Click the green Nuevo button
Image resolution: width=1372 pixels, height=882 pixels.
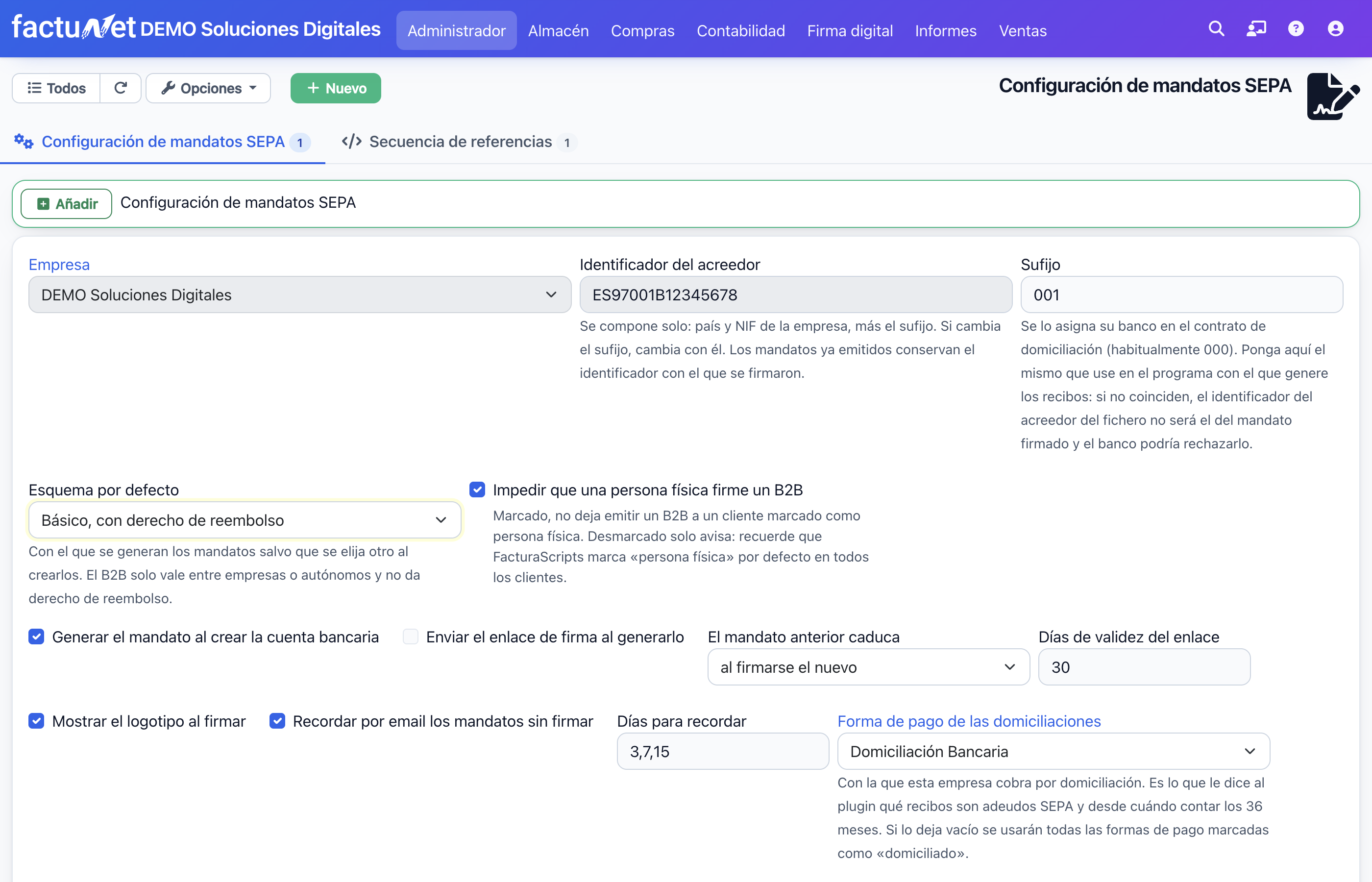click(x=336, y=88)
